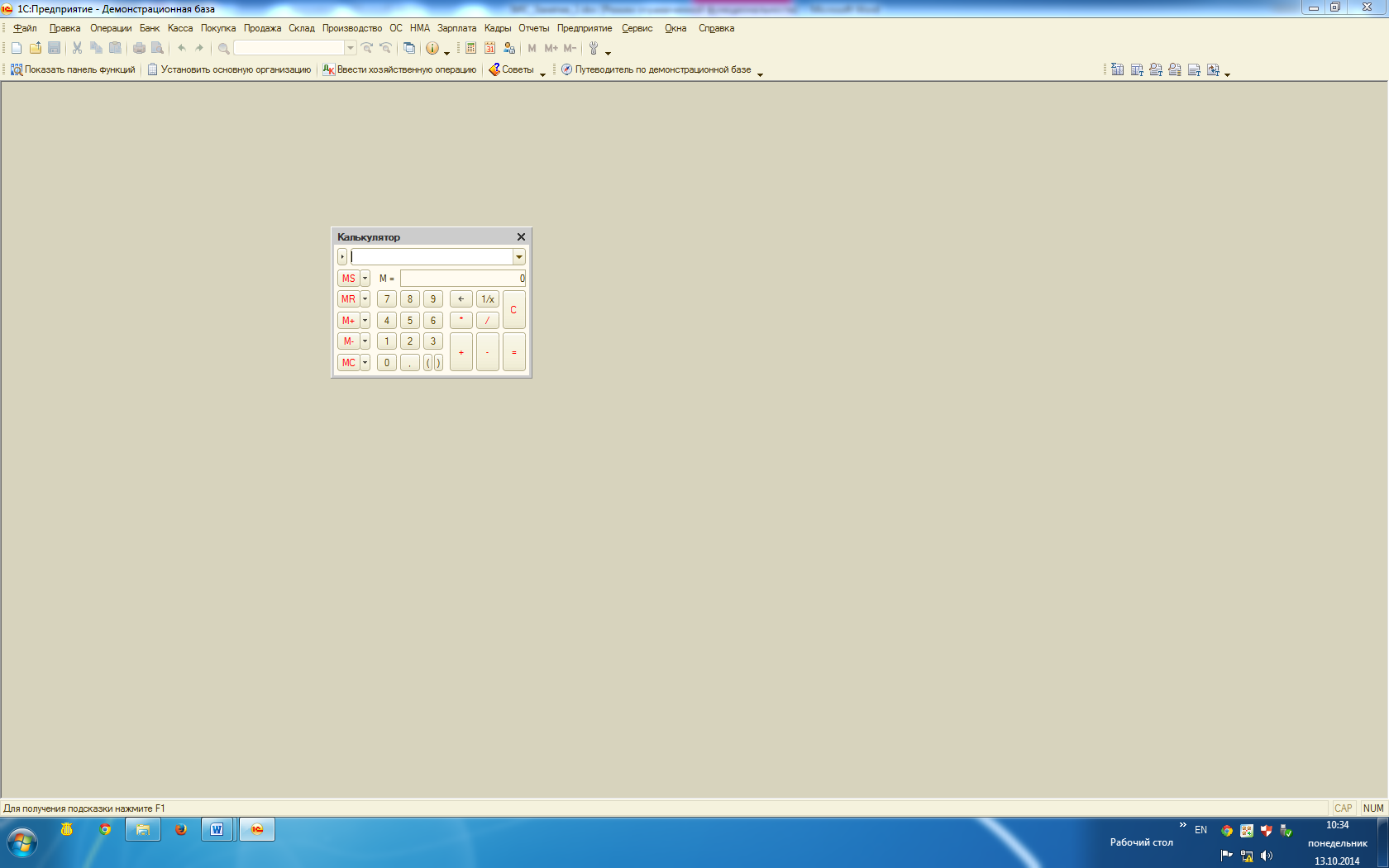This screenshot has height=868, width=1389.
Task: Click the calculator equals button
Action: [513, 352]
